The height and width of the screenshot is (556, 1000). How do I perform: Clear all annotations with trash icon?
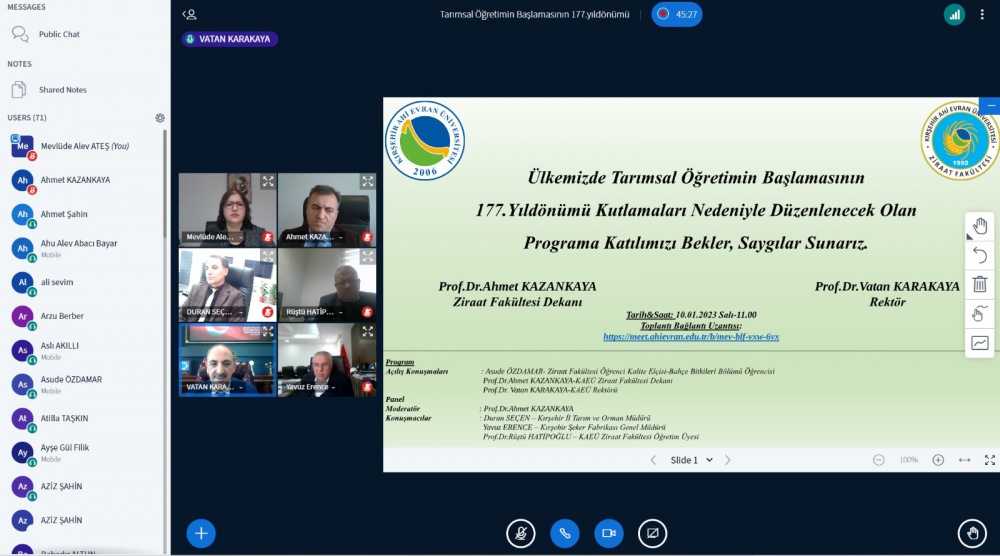pos(980,284)
